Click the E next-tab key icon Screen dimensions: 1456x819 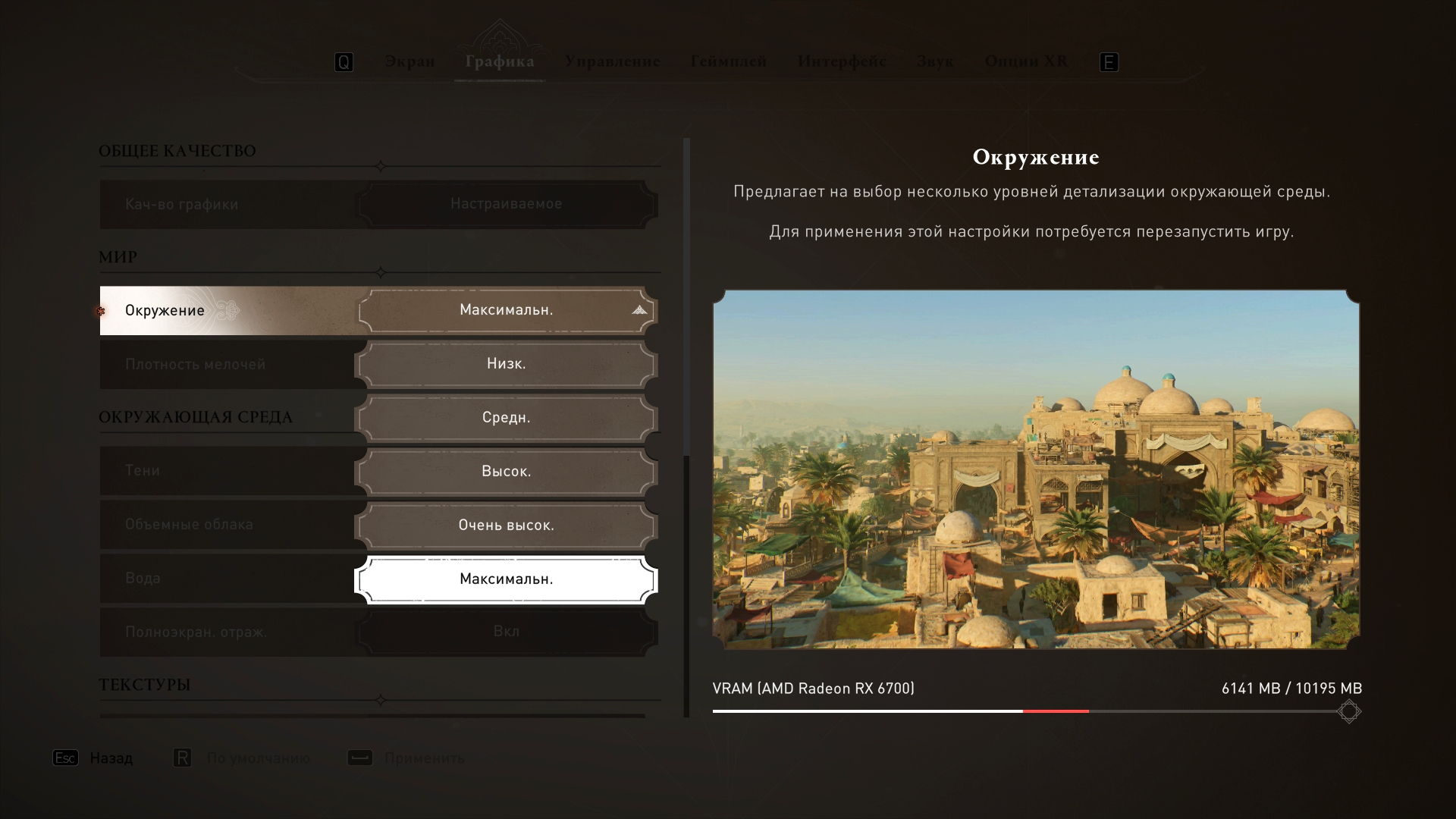point(1109,62)
